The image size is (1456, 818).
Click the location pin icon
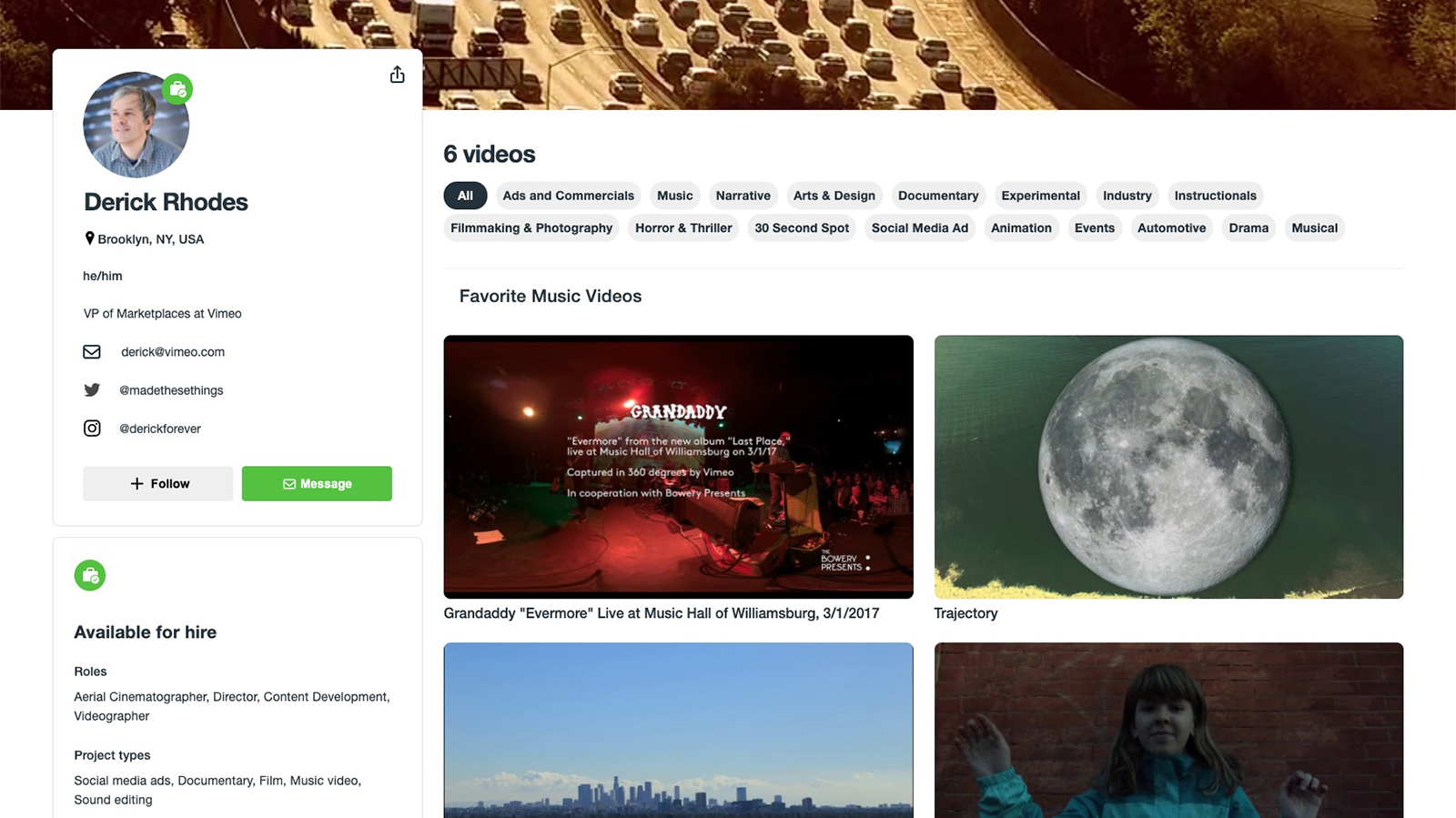[89, 238]
